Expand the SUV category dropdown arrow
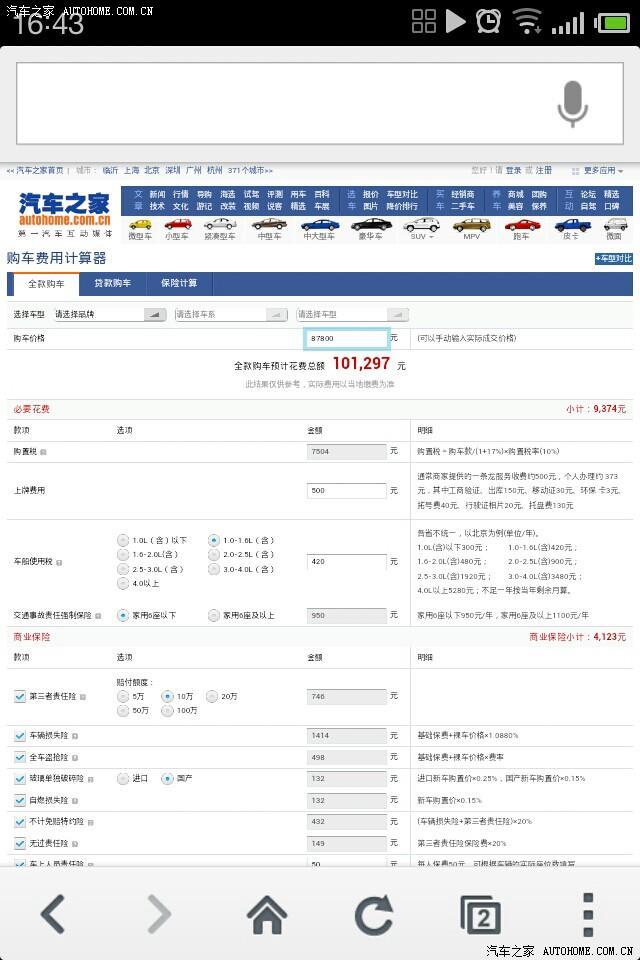 [431, 236]
